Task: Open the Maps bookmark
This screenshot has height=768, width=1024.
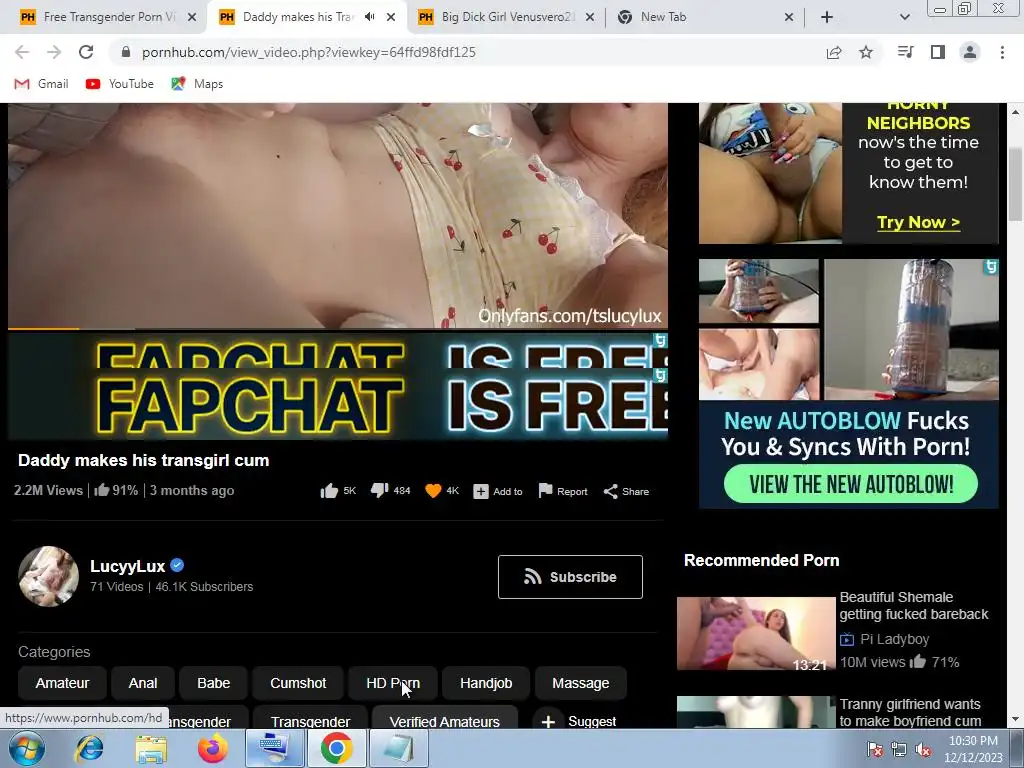Action: [197, 84]
